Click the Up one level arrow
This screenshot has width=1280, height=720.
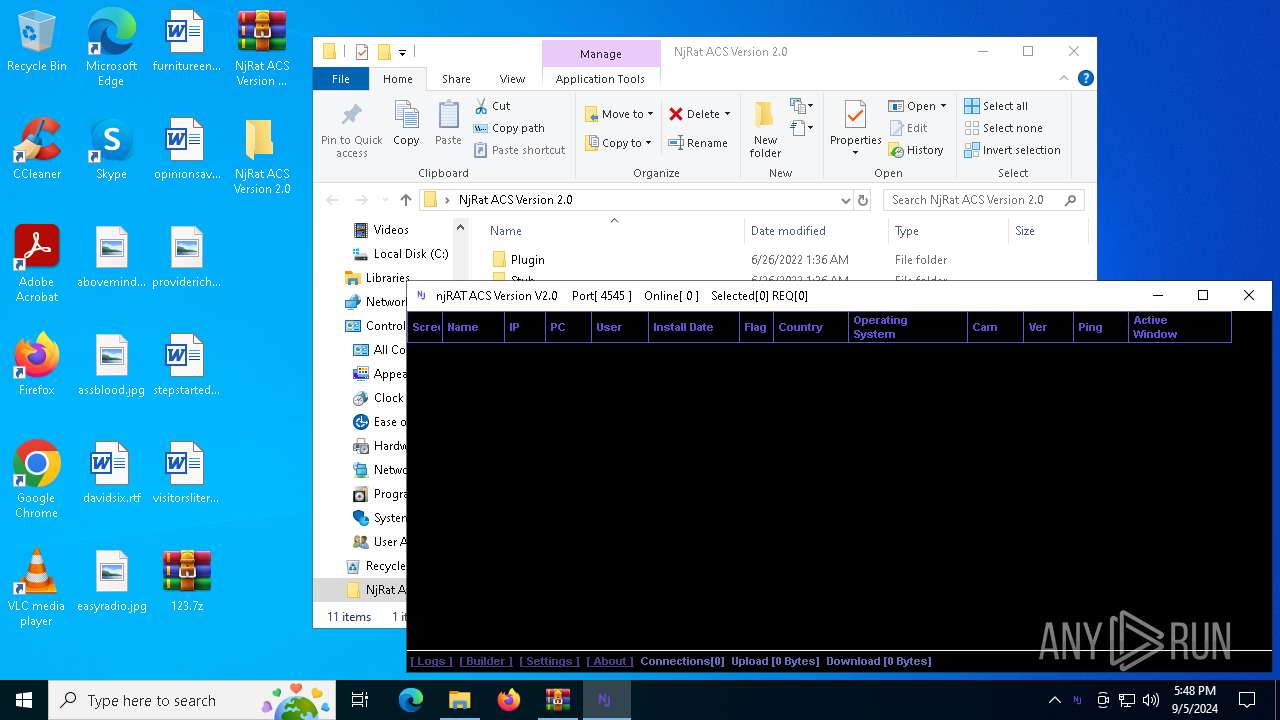[x=405, y=200]
